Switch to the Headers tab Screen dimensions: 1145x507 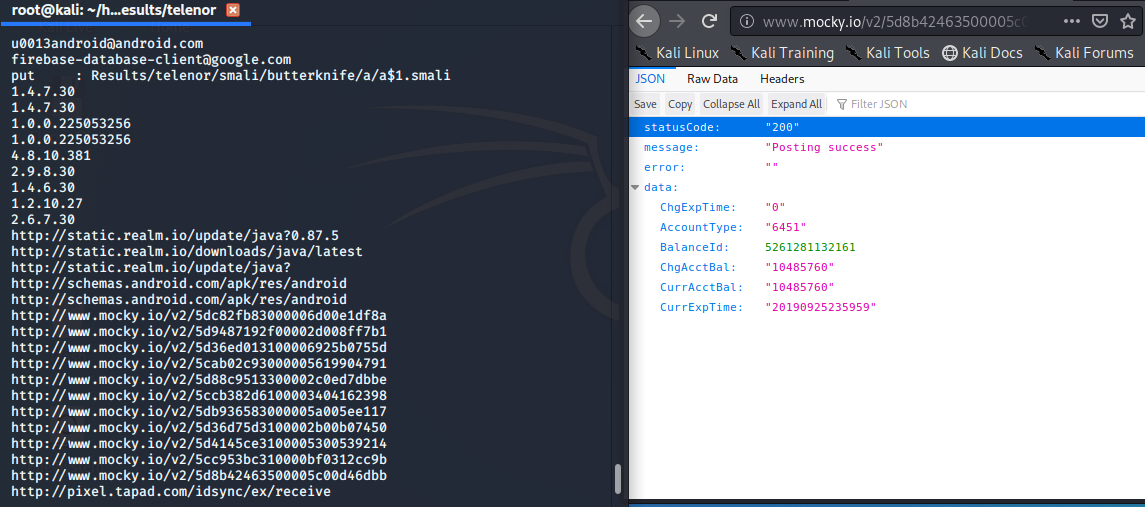(782, 79)
